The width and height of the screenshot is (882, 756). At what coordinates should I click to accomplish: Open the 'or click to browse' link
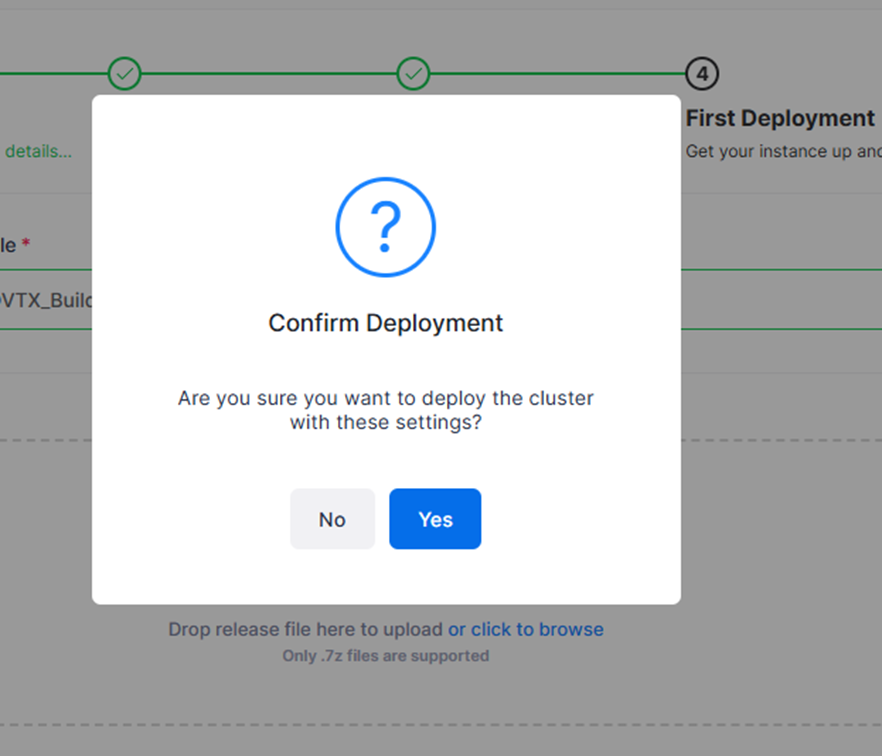(x=525, y=629)
